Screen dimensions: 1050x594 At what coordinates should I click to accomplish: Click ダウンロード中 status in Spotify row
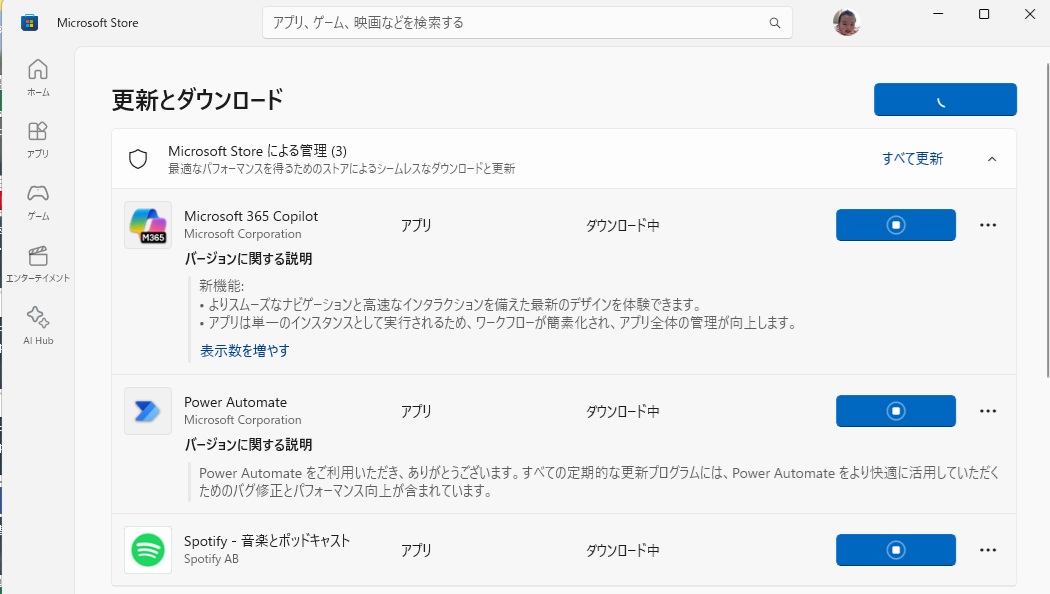click(623, 550)
